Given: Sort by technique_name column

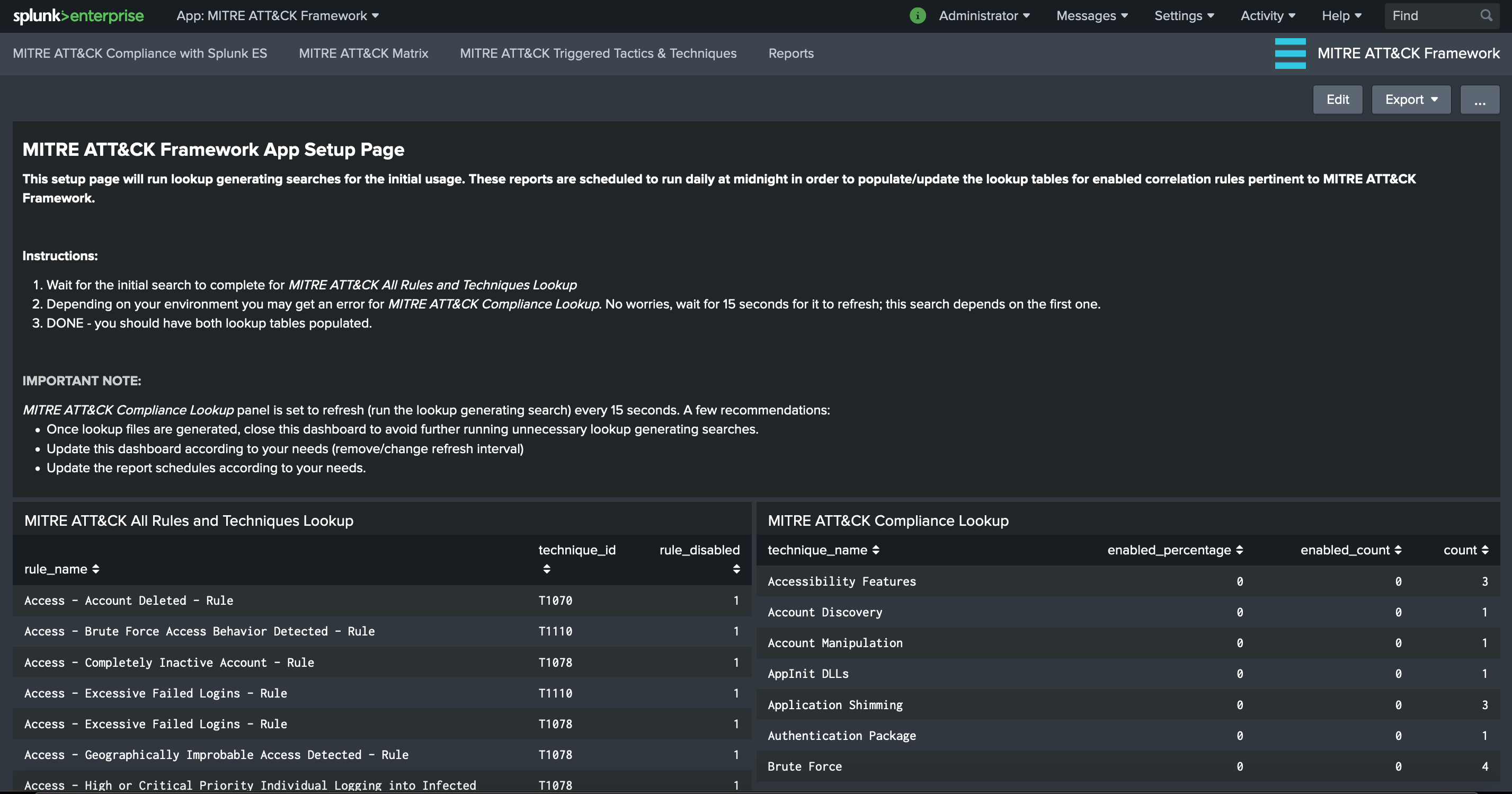Looking at the screenshot, I should (876, 550).
